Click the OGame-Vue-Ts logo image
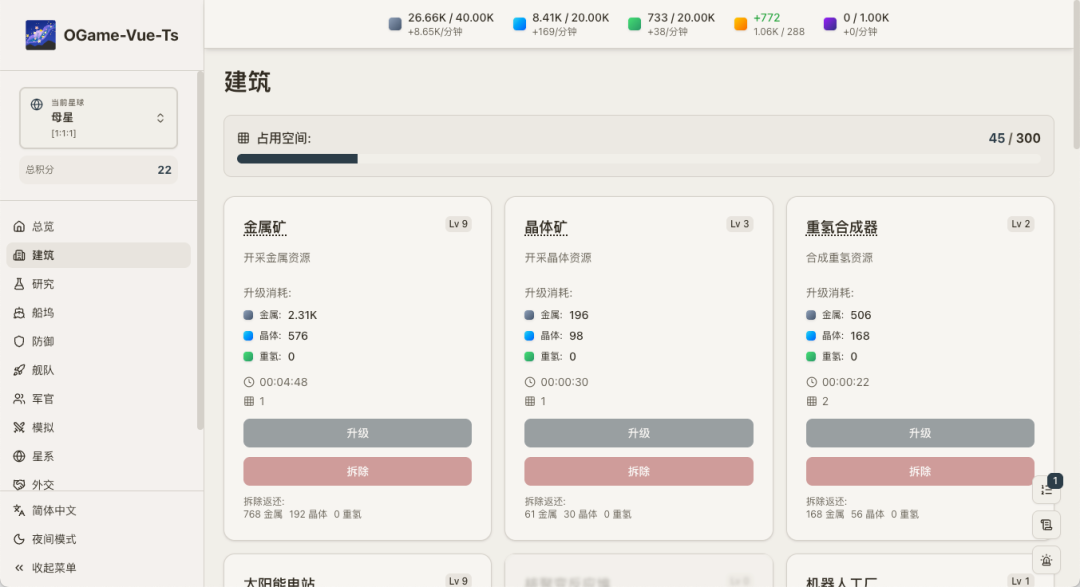Image resolution: width=1080 pixels, height=587 pixels. [41, 35]
